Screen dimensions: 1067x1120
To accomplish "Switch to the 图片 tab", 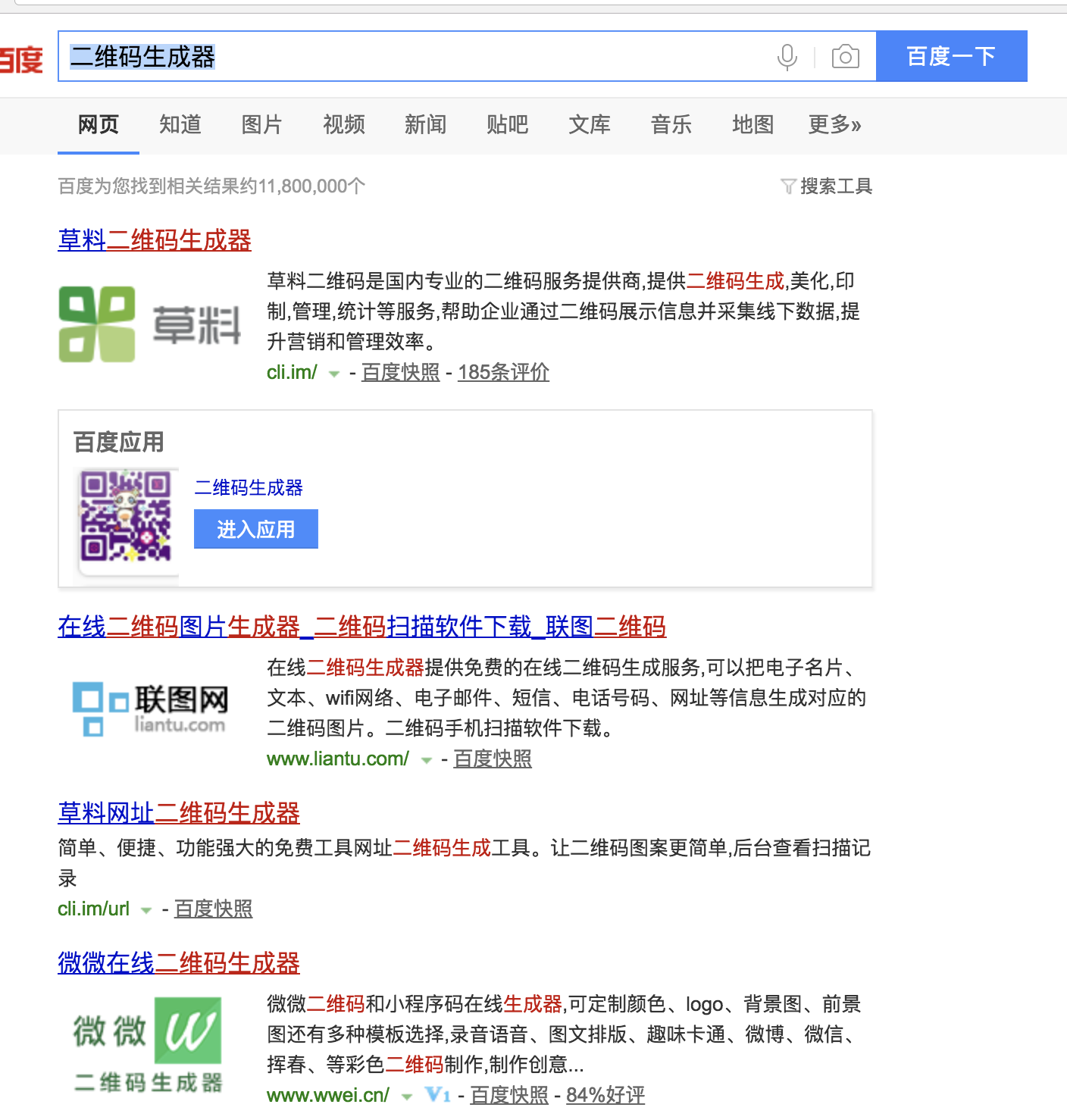I will [x=262, y=124].
